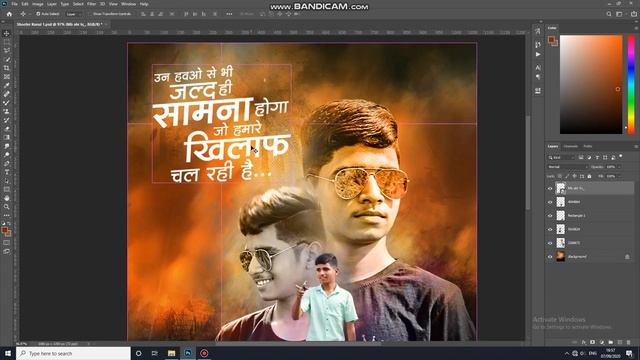Select the Hand tool
This screenshot has width=640, height=360.
7,198
